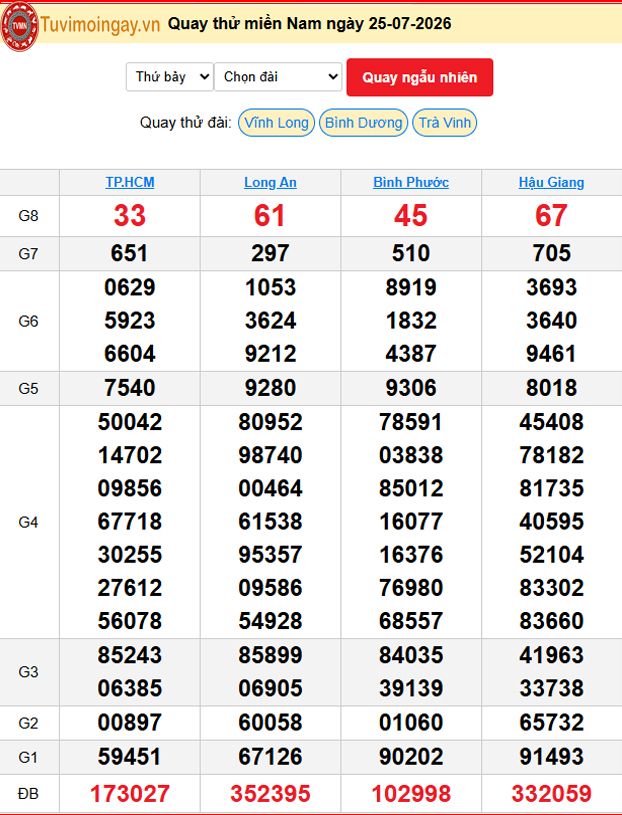This screenshot has height=815, width=622.
Task: Click the Quay ngẫu nhiên button
Action: click(x=419, y=77)
